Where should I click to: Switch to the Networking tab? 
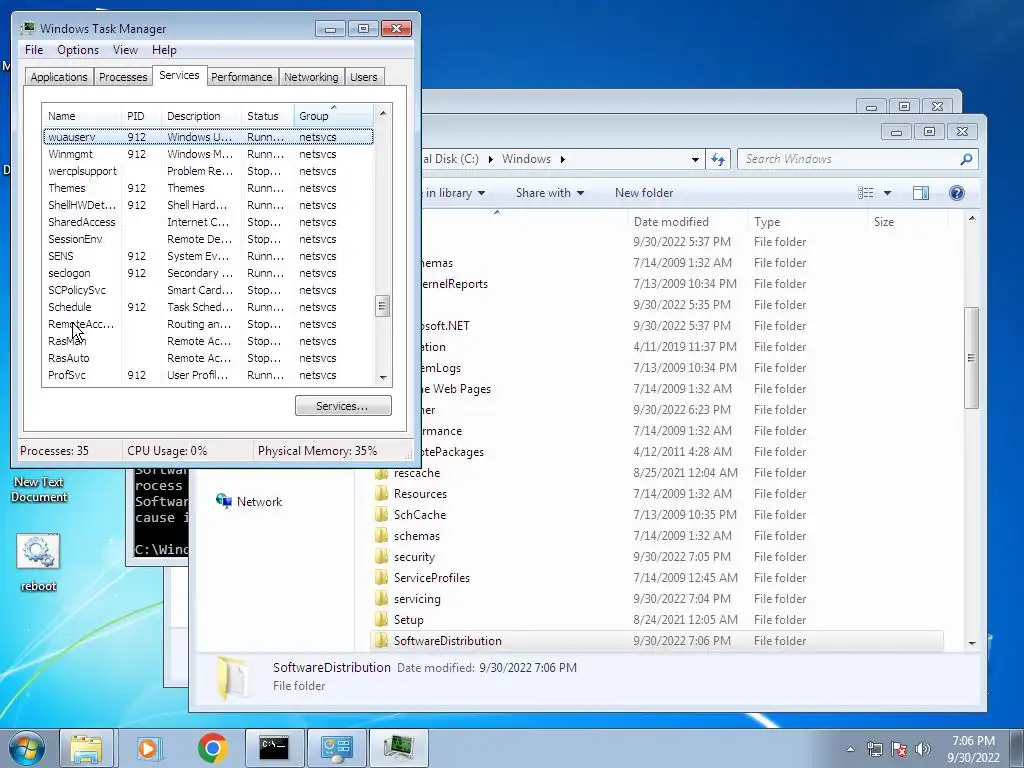pos(311,77)
